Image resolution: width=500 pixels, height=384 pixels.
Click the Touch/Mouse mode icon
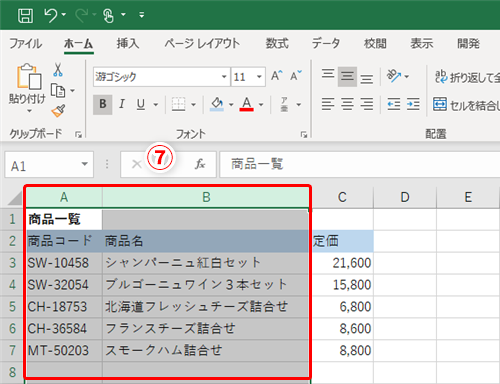pyautogui.click(x=108, y=15)
